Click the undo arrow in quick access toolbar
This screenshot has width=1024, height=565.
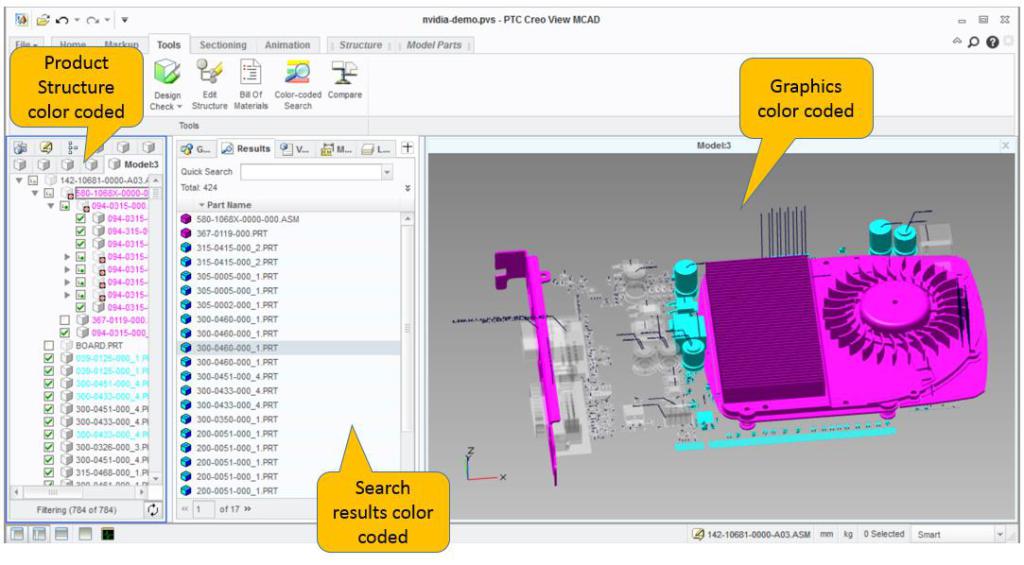tap(63, 19)
